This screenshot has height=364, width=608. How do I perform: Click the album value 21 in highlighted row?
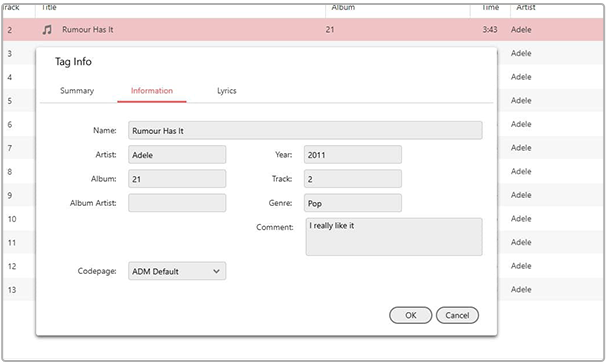tap(330, 30)
